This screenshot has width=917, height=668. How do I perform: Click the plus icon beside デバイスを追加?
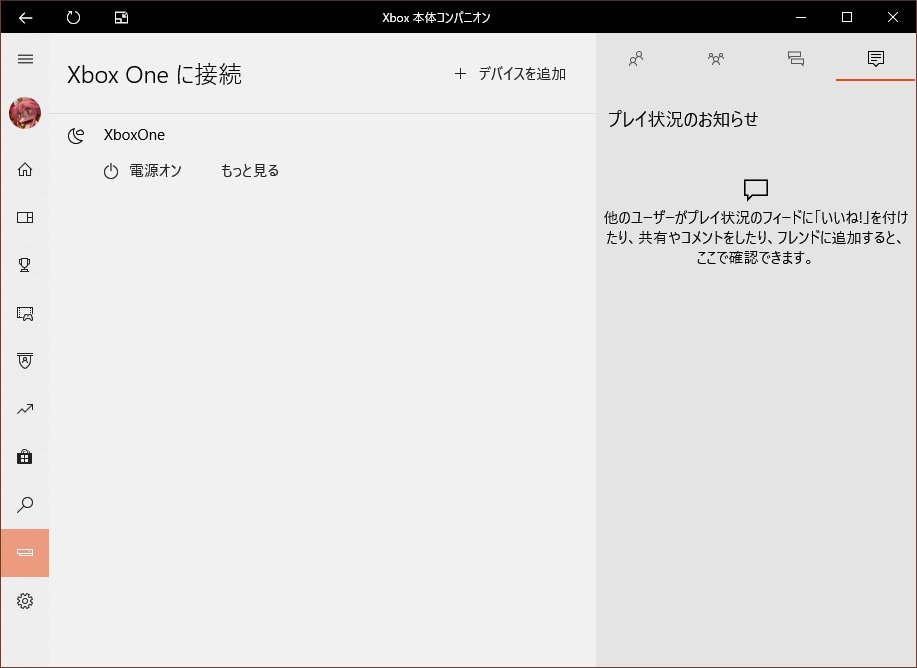point(460,74)
